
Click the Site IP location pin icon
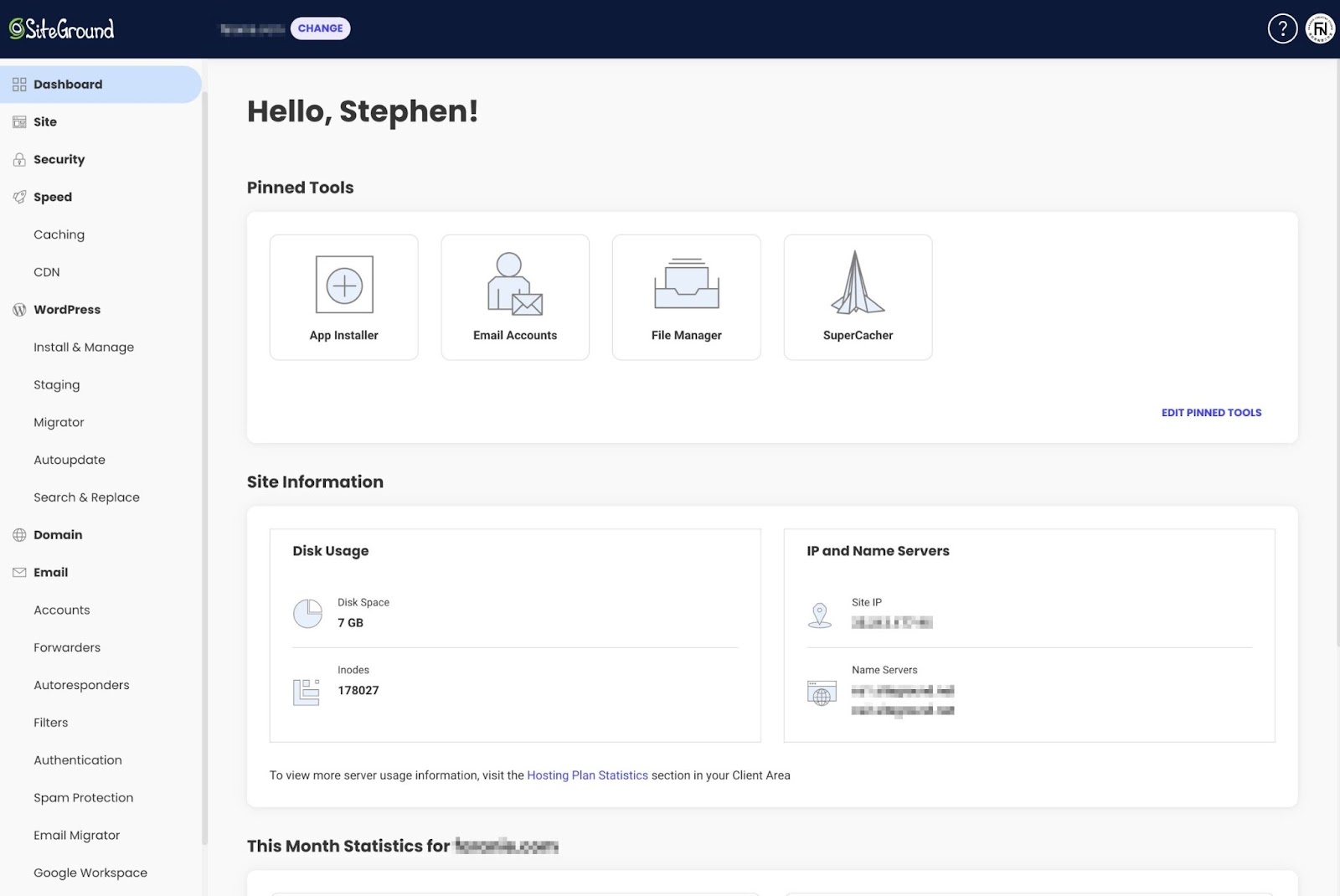coord(820,615)
